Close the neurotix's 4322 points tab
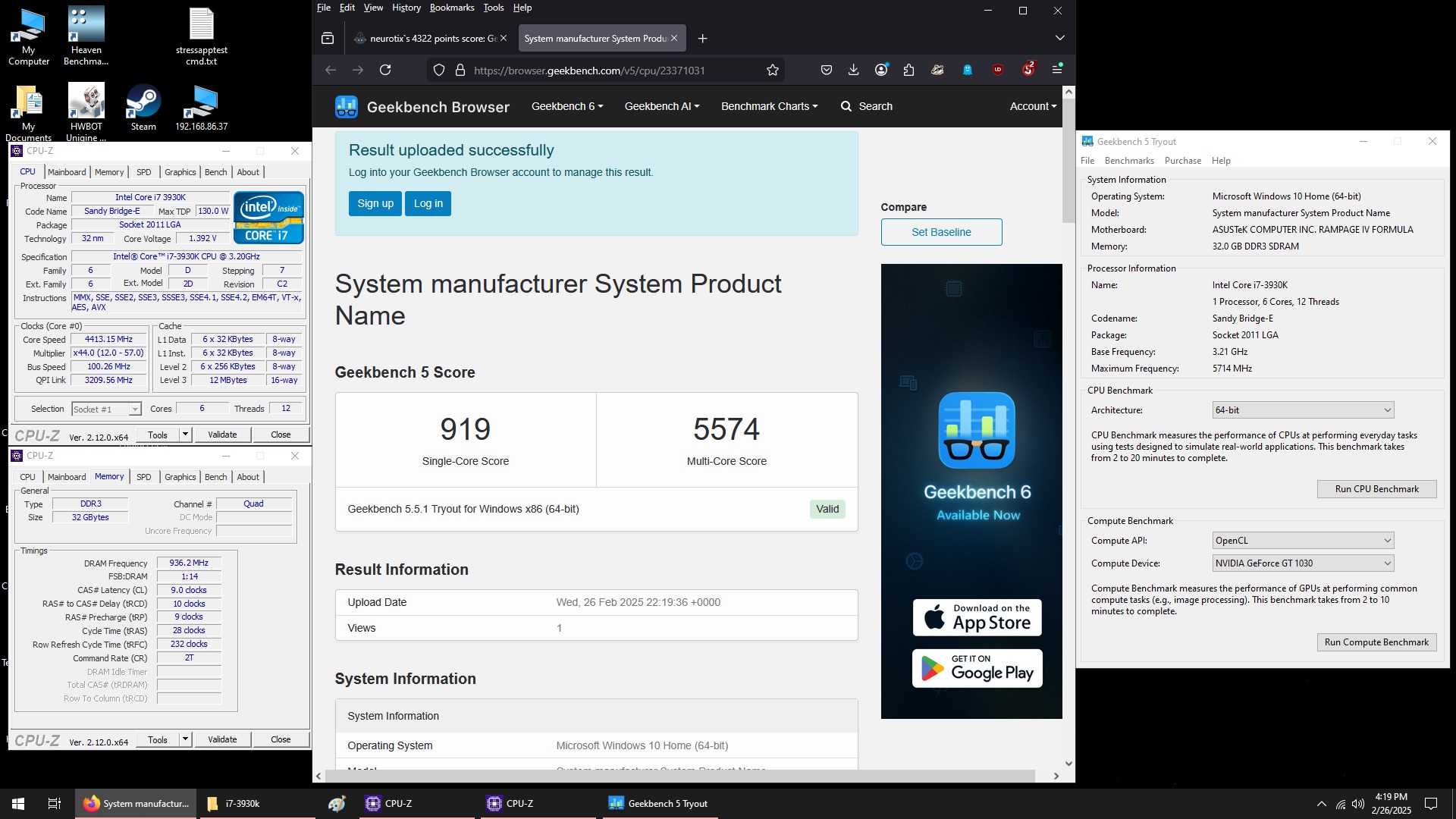The image size is (1456, 819). point(504,38)
